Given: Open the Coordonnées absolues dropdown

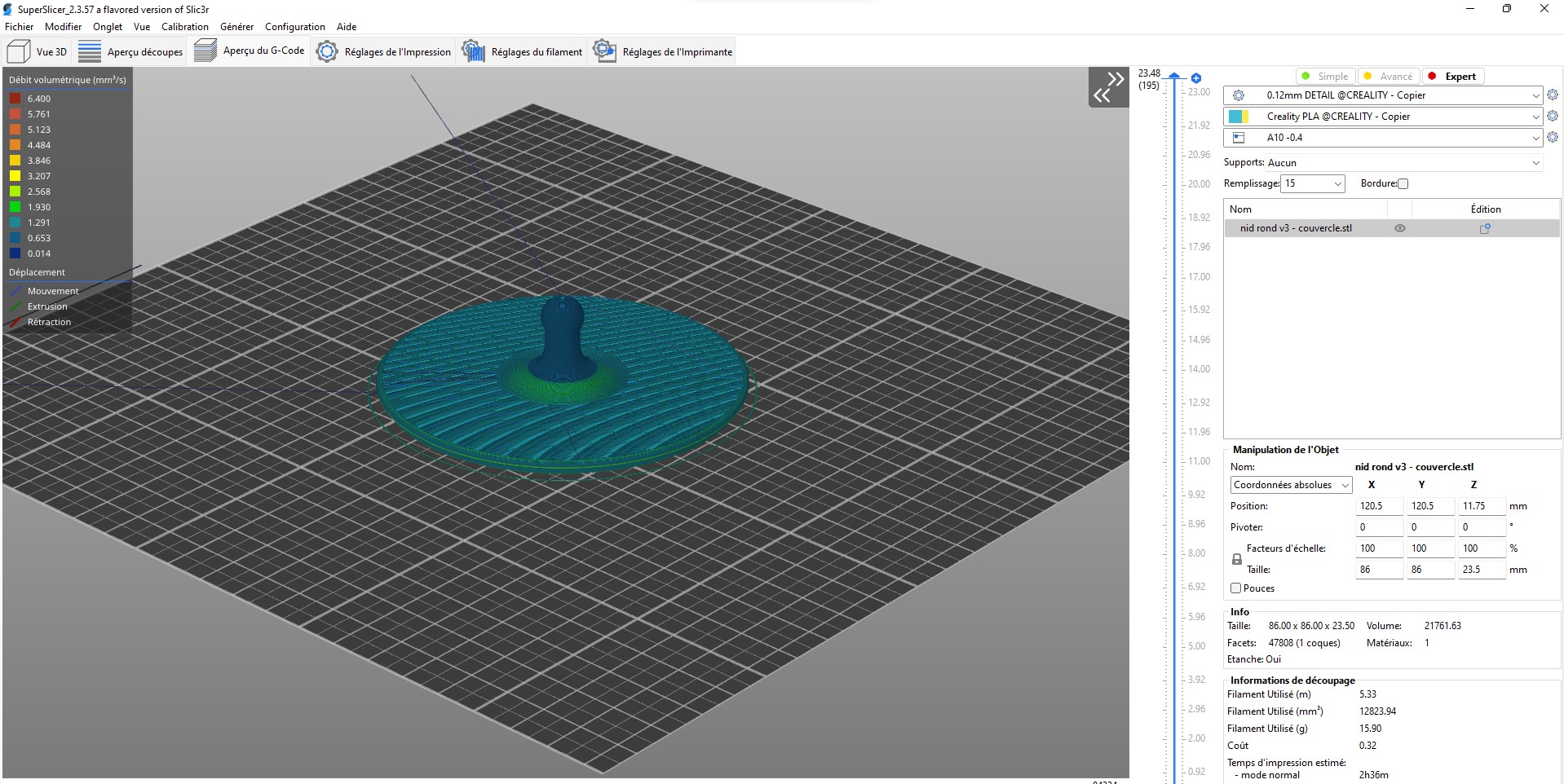Looking at the screenshot, I should (x=1344, y=485).
